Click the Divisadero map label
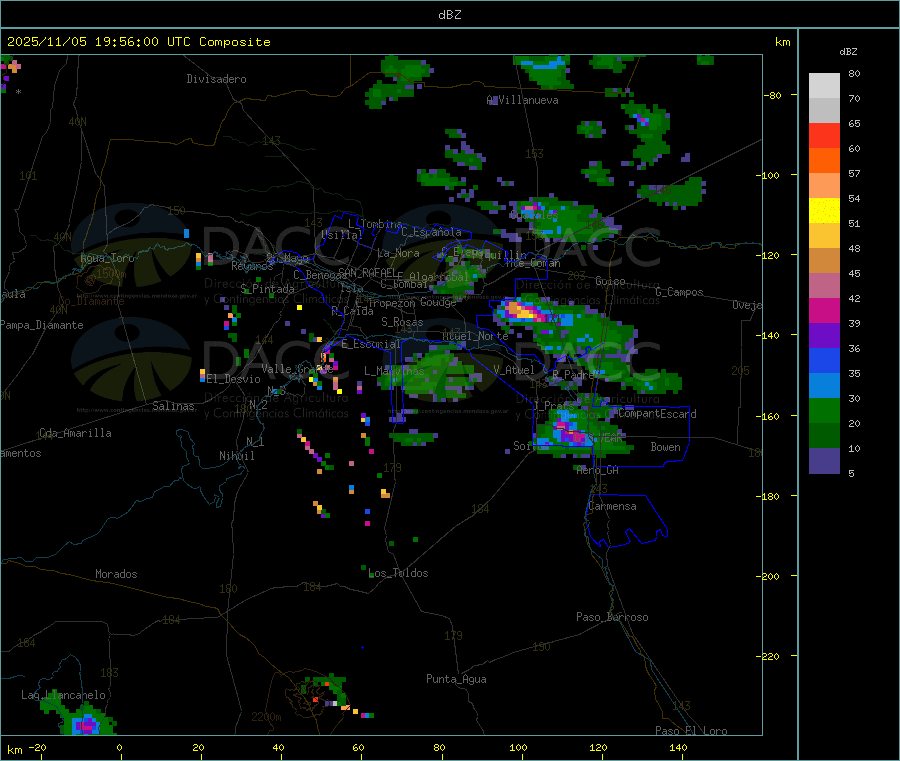900x761 pixels. tap(216, 79)
